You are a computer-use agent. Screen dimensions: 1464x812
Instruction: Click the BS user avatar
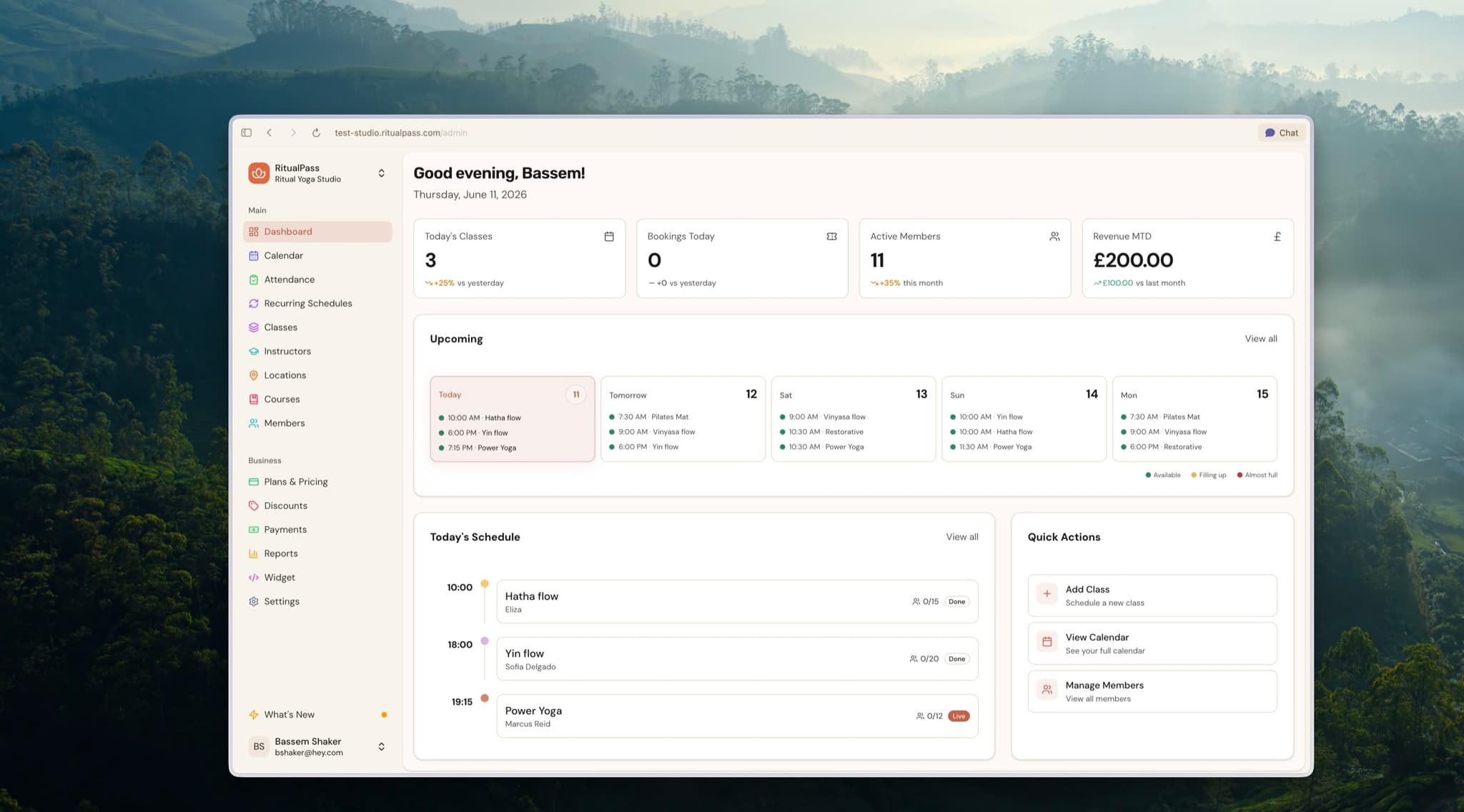(x=259, y=746)
